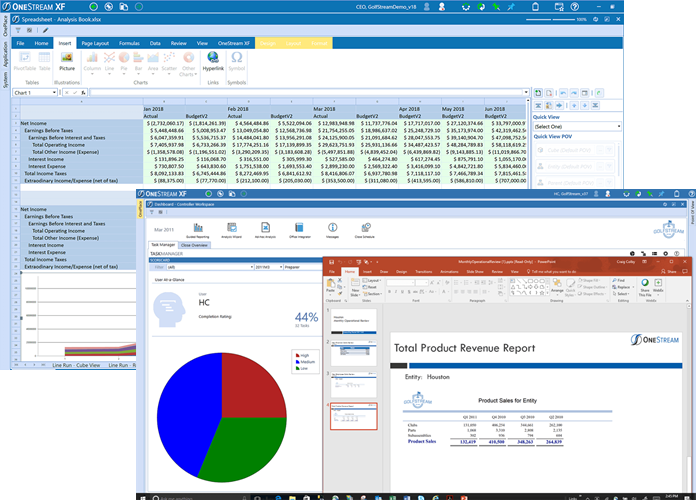Image resolution: width=696 pixels, height=500 pixels.
Task: Click the fx insert function icon
Action: tap(83, 92)
